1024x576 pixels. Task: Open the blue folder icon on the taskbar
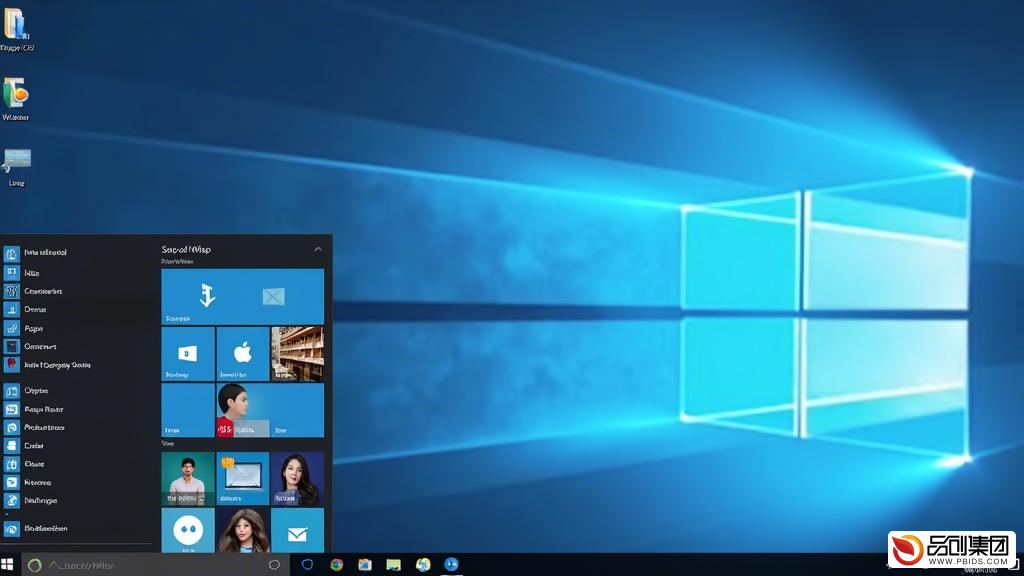pyautogui.click(x=364, y=565)
